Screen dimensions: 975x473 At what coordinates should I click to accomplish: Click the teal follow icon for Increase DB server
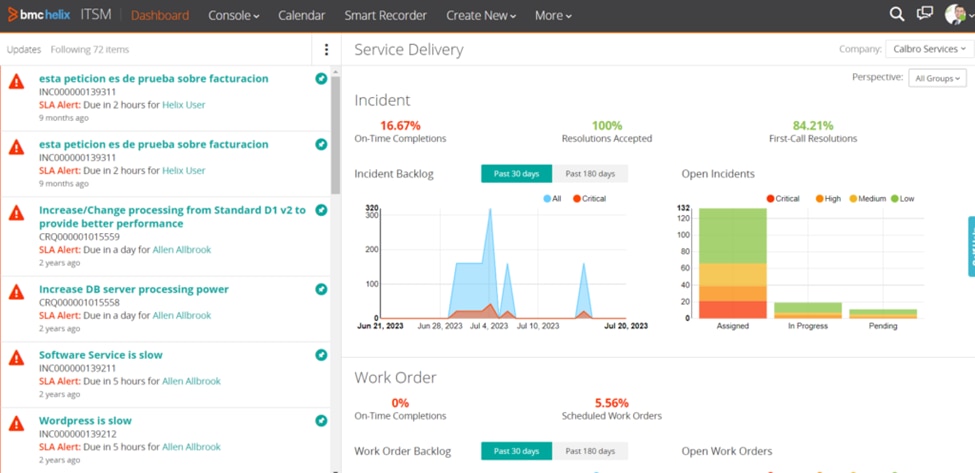click(x=321, y=289)
